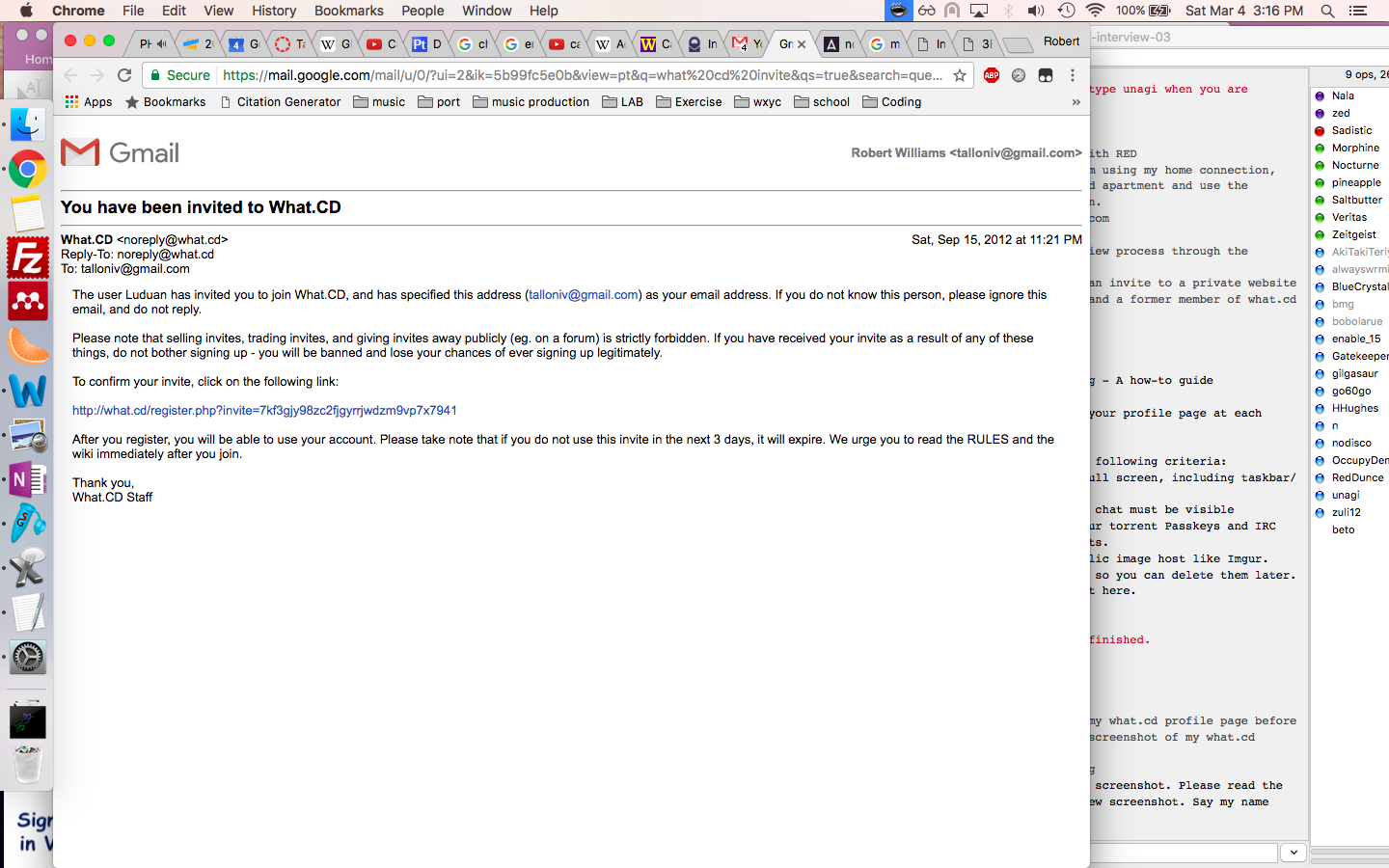Select user unagi in the IRC list
Image resolution: width=1389 pixels, height=868 pixels.
click(1345, 496)
